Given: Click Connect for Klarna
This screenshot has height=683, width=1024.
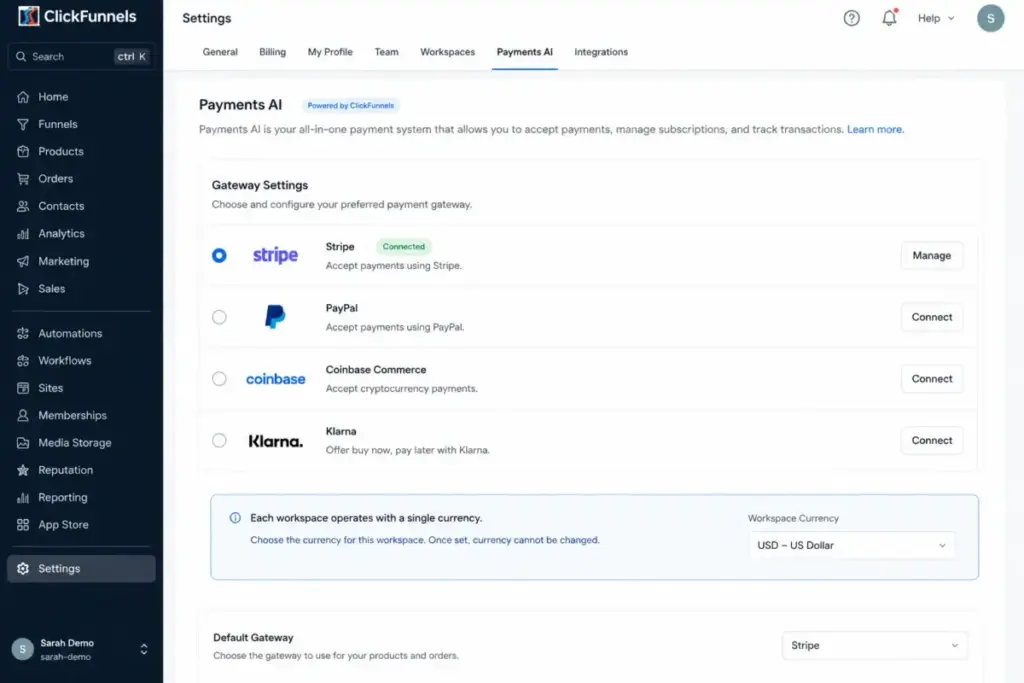Looking at the screenshot, I should click(932, 441).
